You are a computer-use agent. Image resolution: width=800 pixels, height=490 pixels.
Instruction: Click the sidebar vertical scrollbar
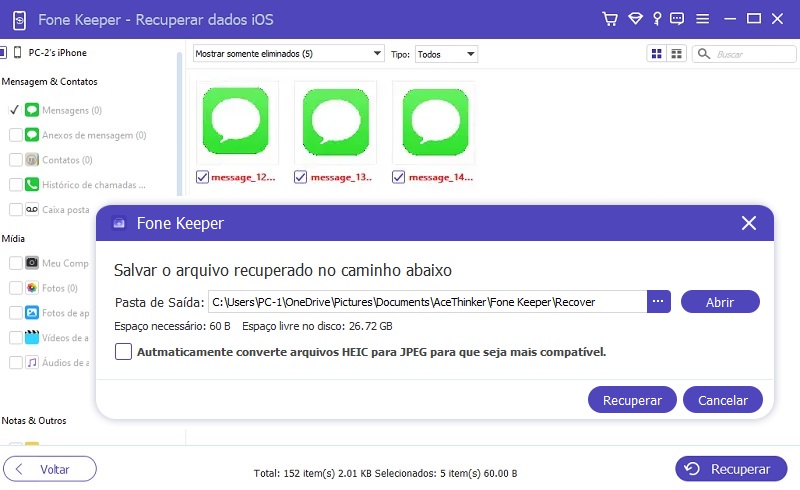click(x=180, y=124)
